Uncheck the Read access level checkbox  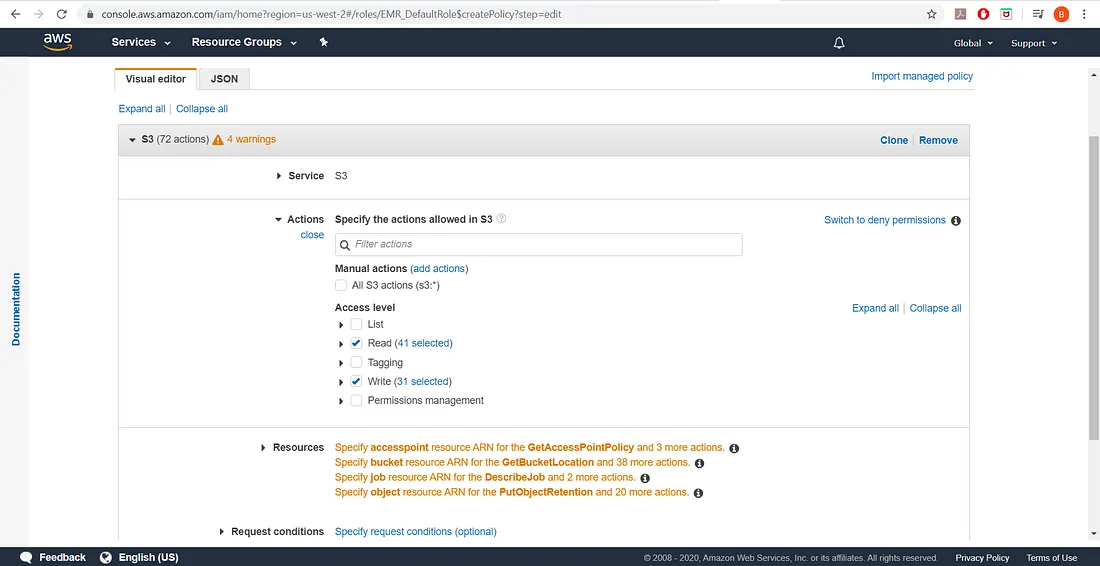356,343
